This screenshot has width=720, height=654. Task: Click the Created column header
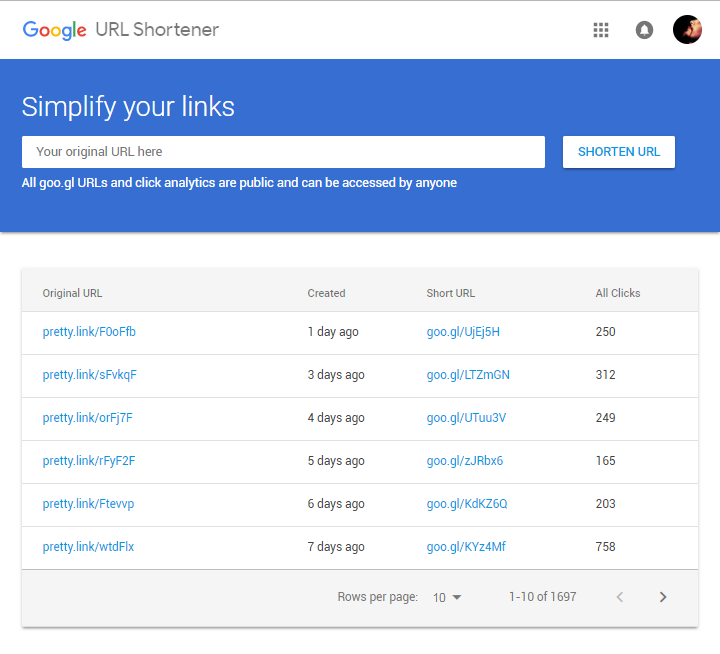click(326, 293)
